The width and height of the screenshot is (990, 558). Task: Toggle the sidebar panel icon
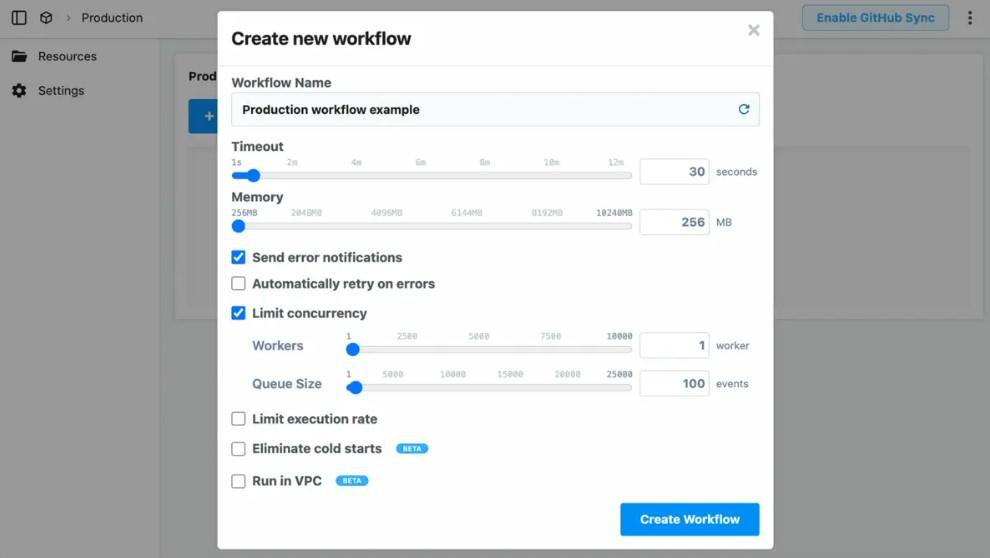19,18
